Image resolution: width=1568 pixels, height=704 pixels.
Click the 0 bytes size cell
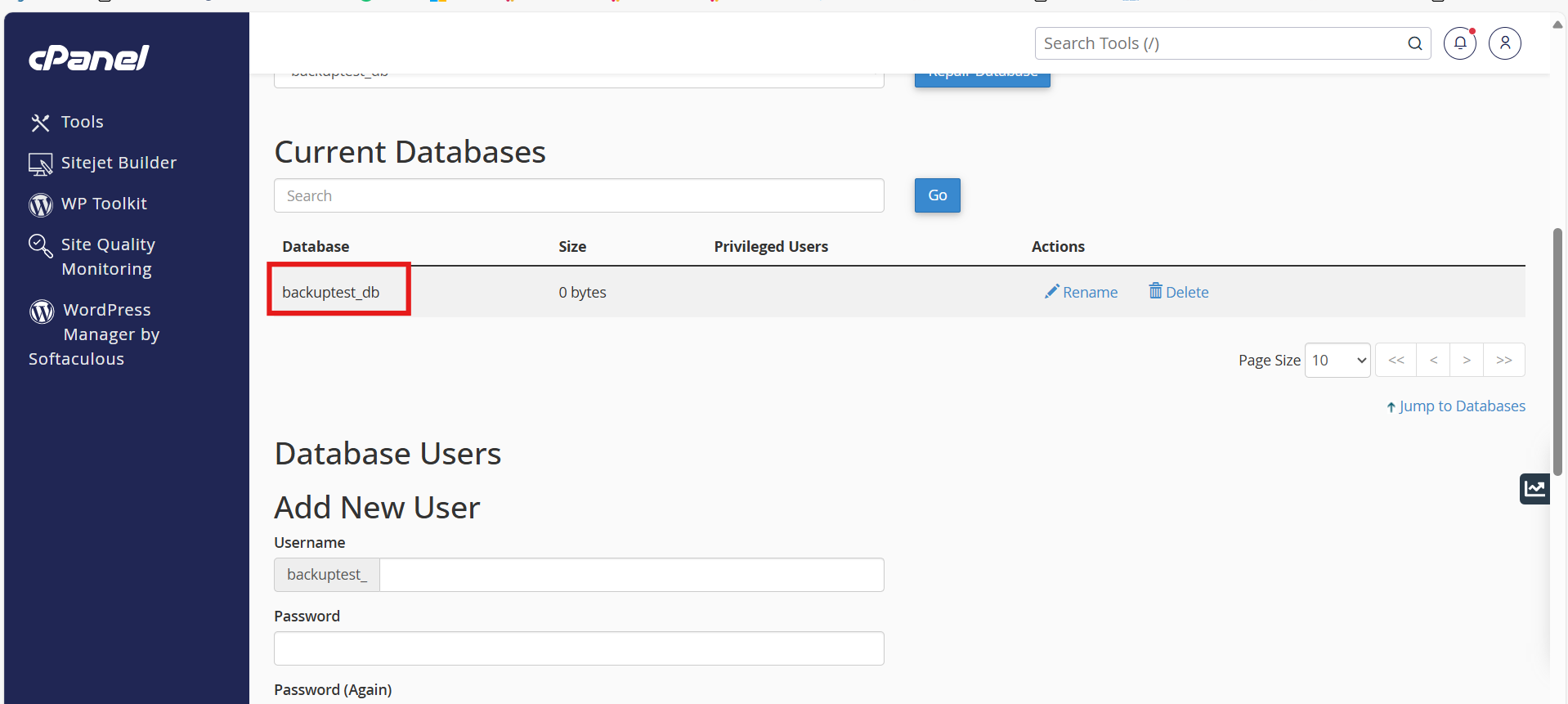(x=582, y=292)
